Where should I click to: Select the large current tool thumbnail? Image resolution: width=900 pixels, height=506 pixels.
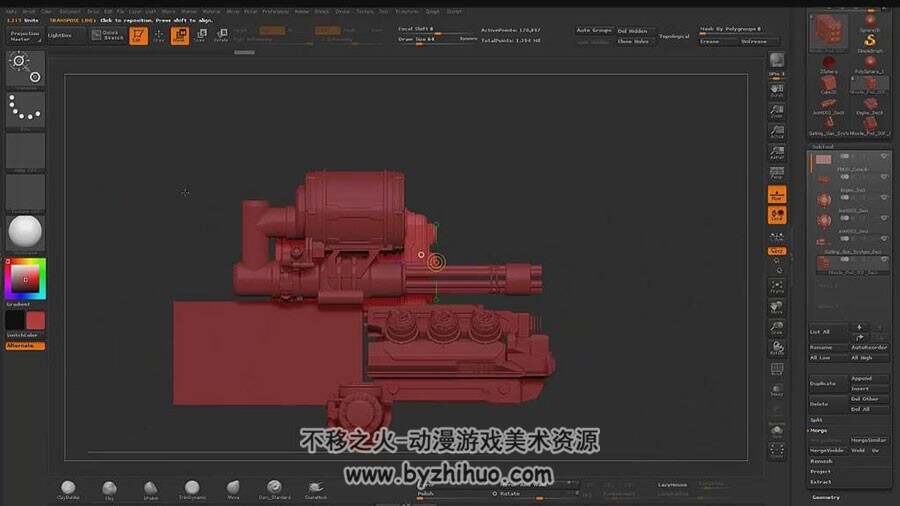pos(828,32)
